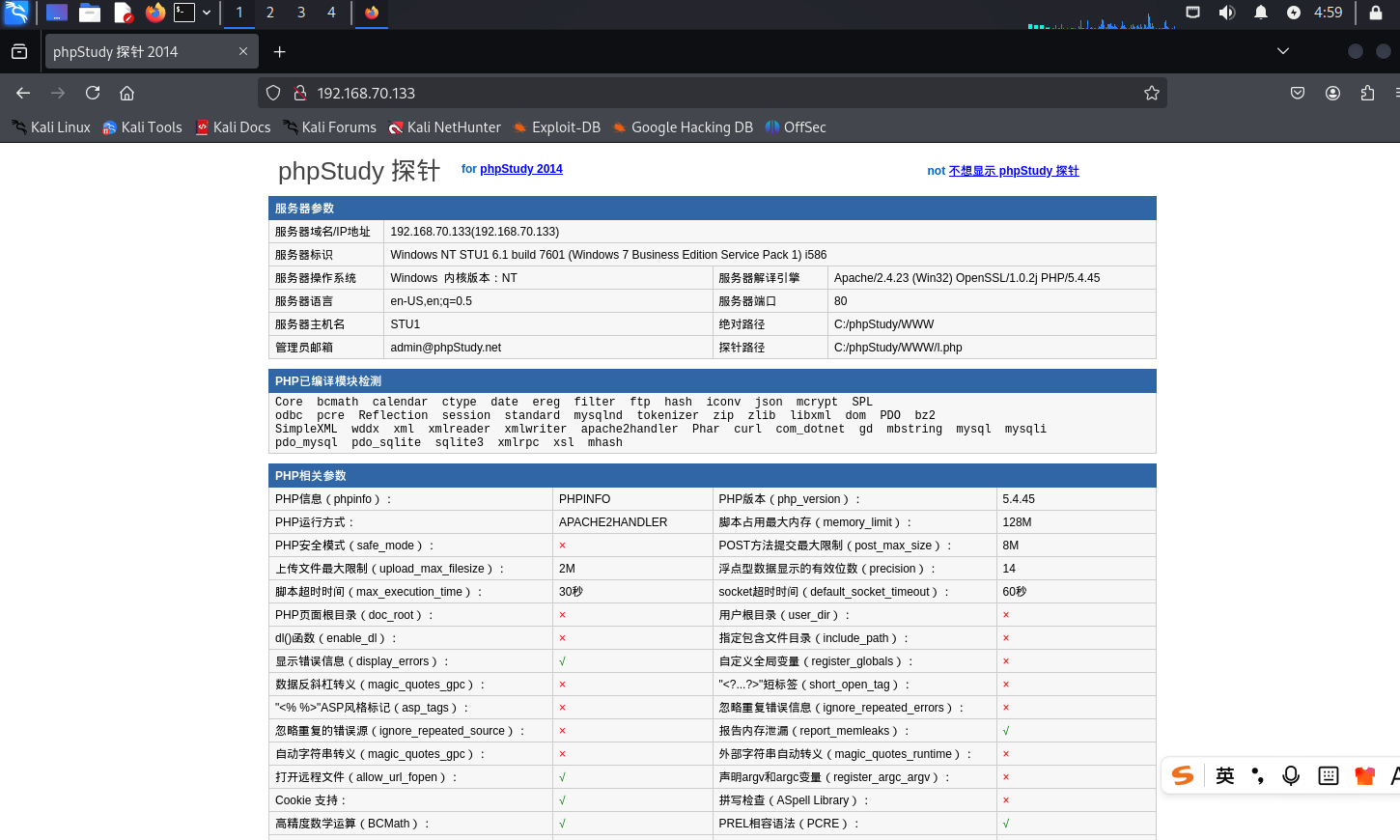Open Firefox recent browsing tabs icon

tap(19, 51)
